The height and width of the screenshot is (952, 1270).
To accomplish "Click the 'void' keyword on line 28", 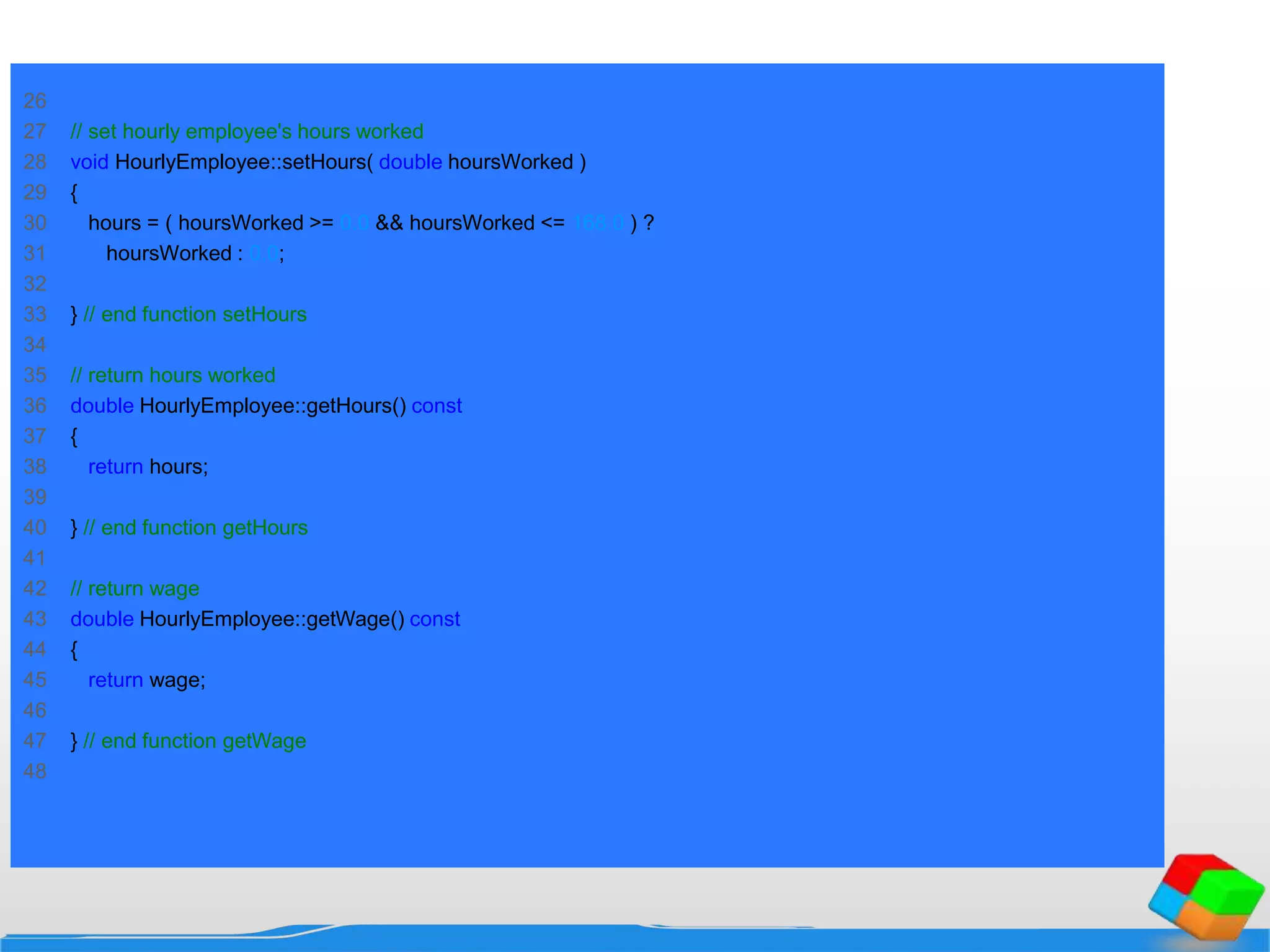I will (89, 162).
